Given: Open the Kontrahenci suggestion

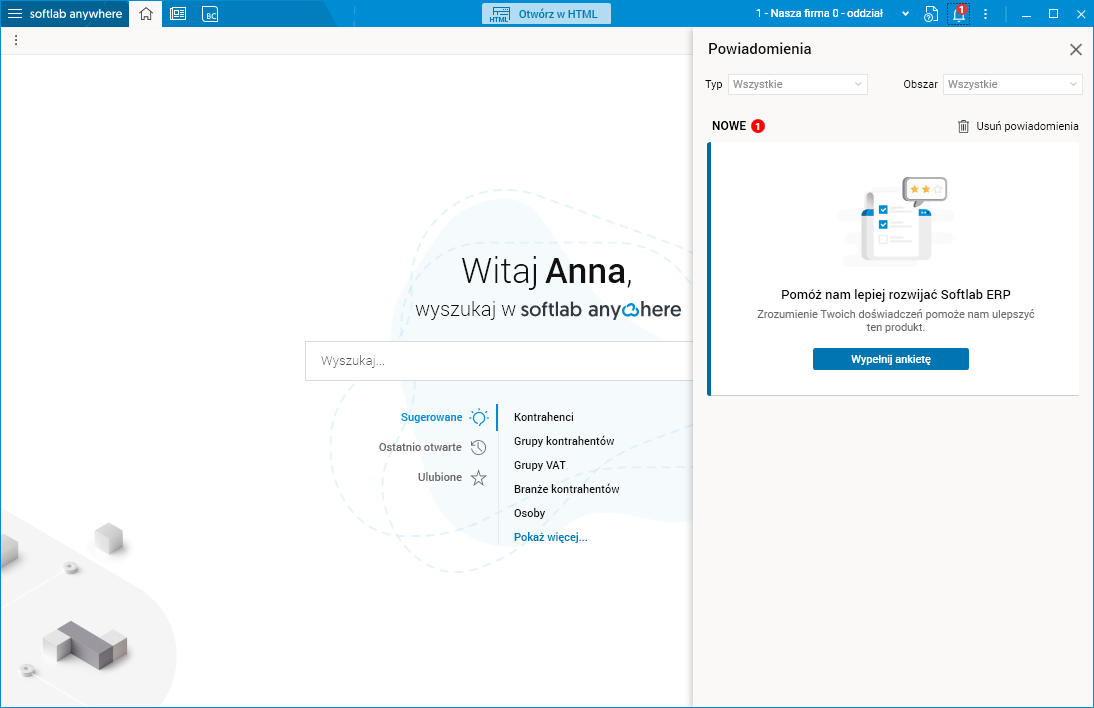Looking at the screenshot, I should pyautogui.click(x=544, y=417).
